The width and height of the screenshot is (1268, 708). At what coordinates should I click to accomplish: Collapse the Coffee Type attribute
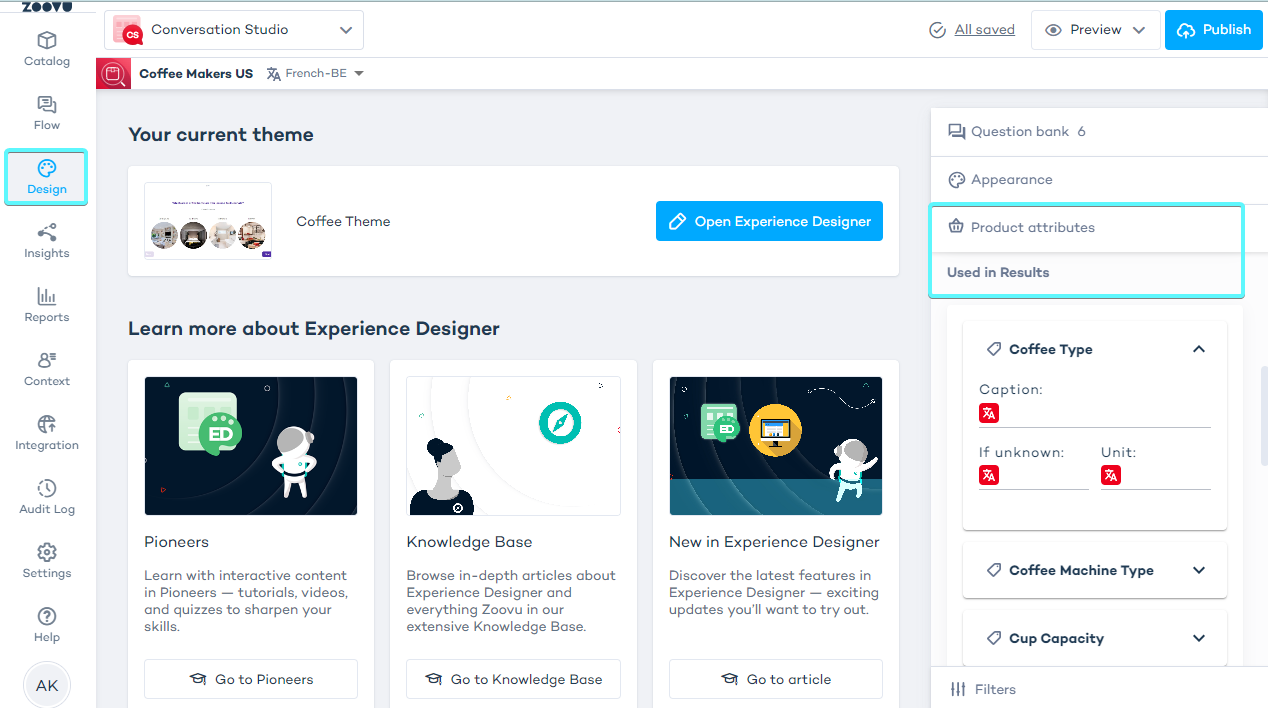(1199, 349)
